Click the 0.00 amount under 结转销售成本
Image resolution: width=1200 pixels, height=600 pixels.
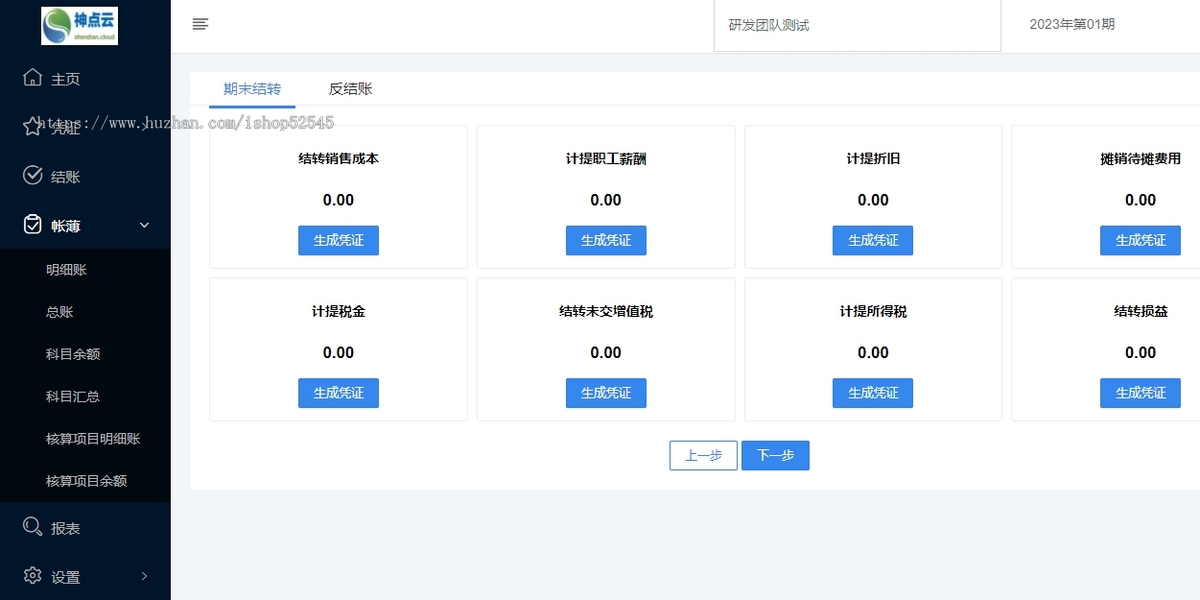point(338,200)
